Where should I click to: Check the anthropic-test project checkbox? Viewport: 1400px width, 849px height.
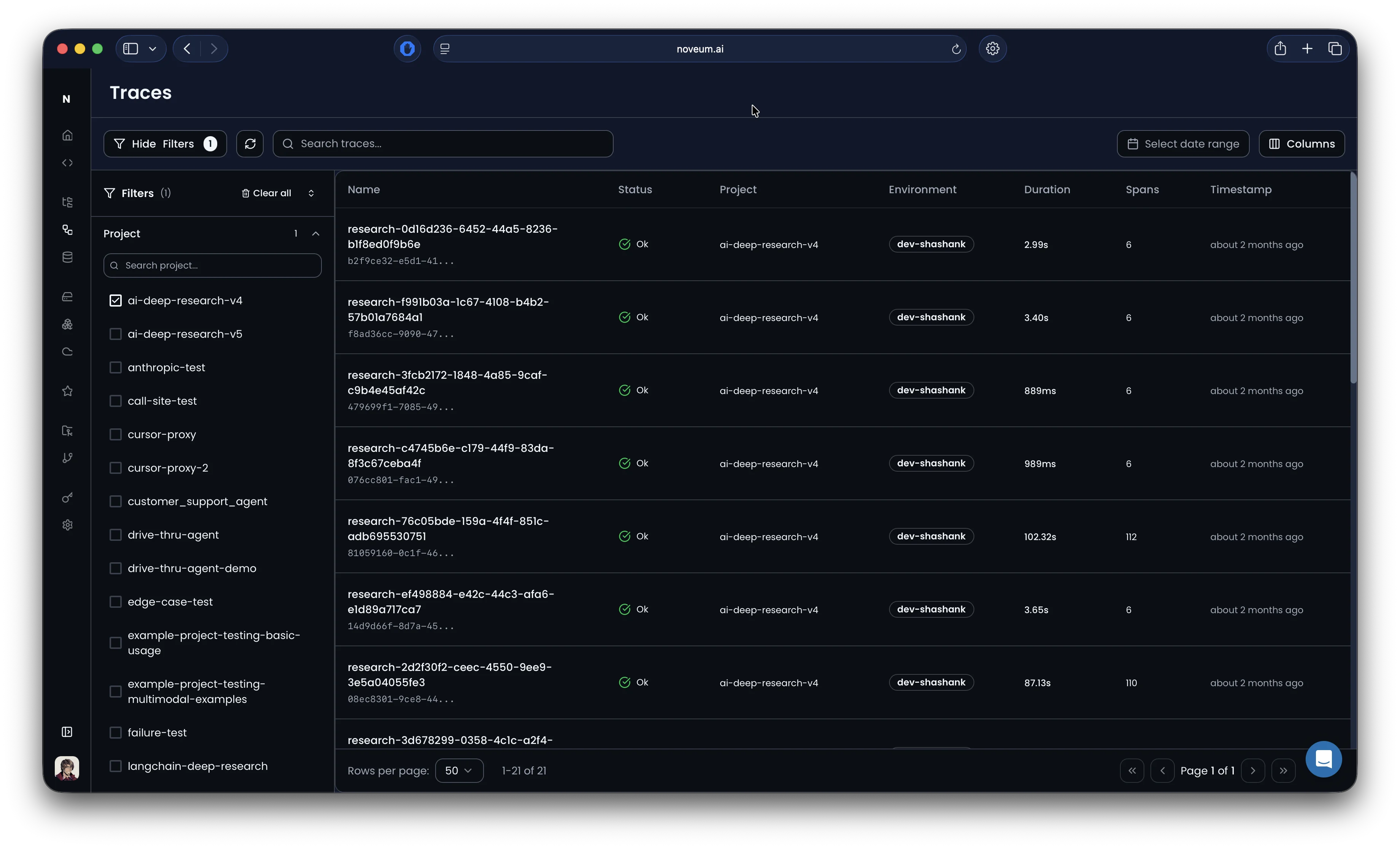point(115,368)
